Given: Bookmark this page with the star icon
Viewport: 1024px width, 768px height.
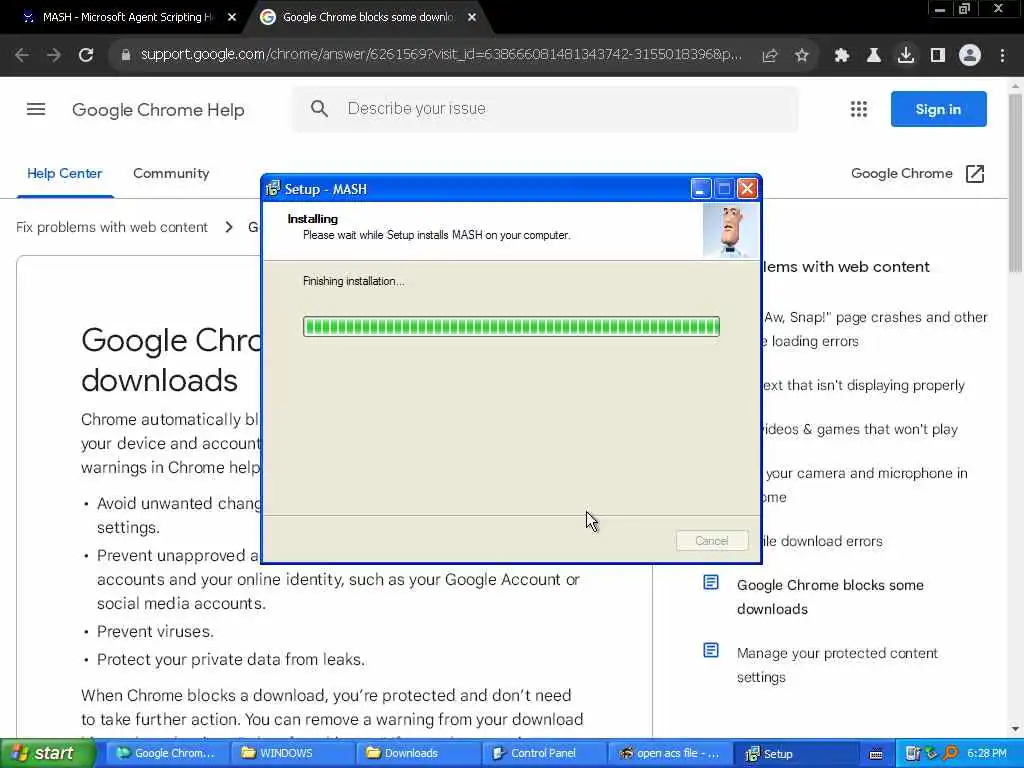Looking at the screenshot, I should pyautogui.click(x=802, y=56).
